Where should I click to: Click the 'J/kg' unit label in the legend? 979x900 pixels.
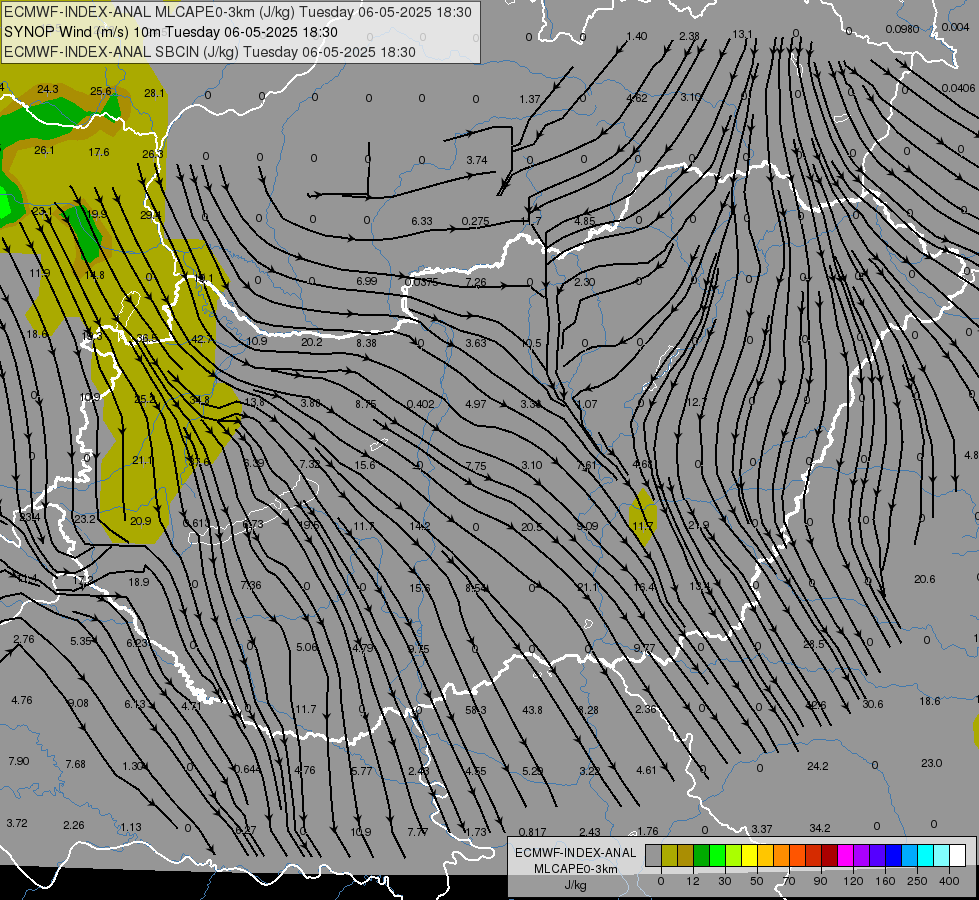click(x=576, y=885)
